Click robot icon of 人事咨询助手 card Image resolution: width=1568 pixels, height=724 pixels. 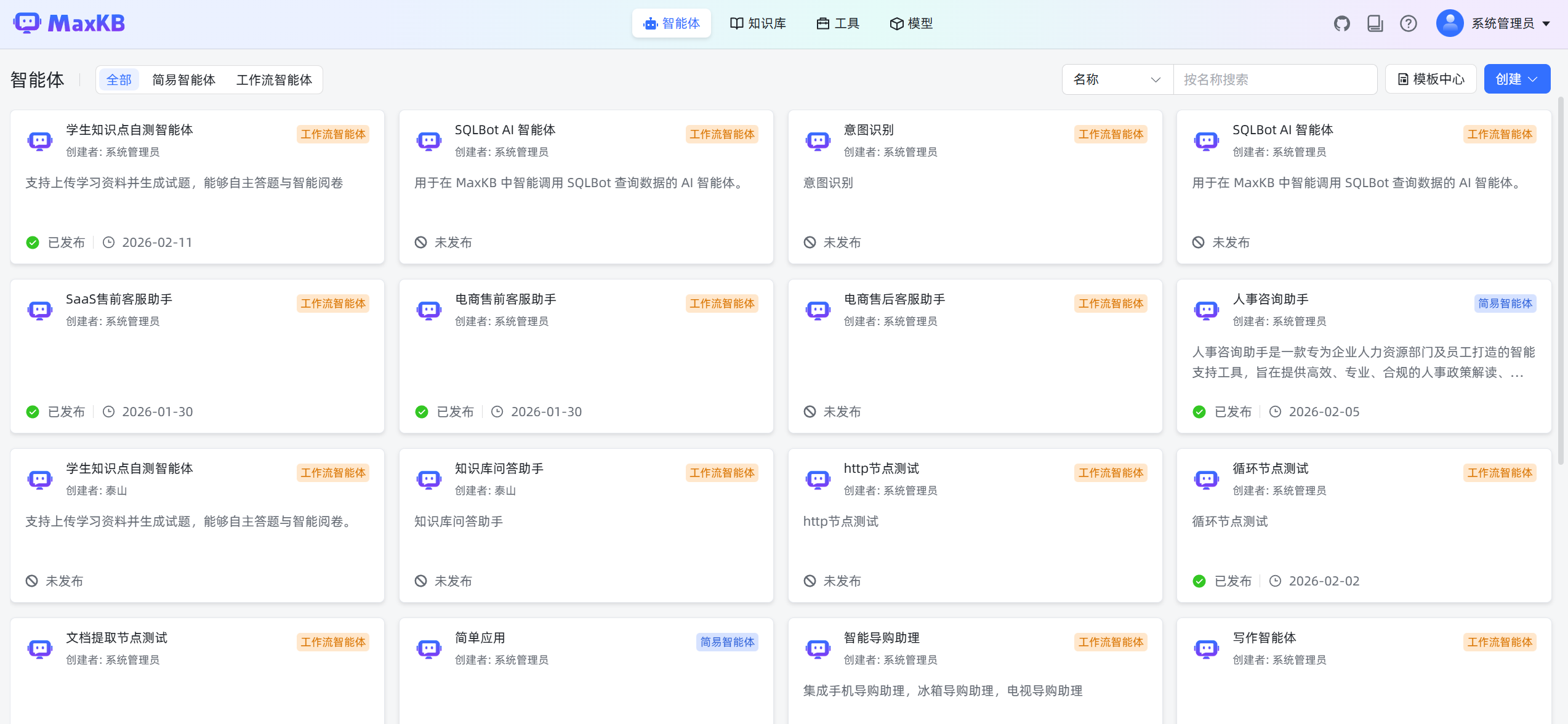point(1207,310)
